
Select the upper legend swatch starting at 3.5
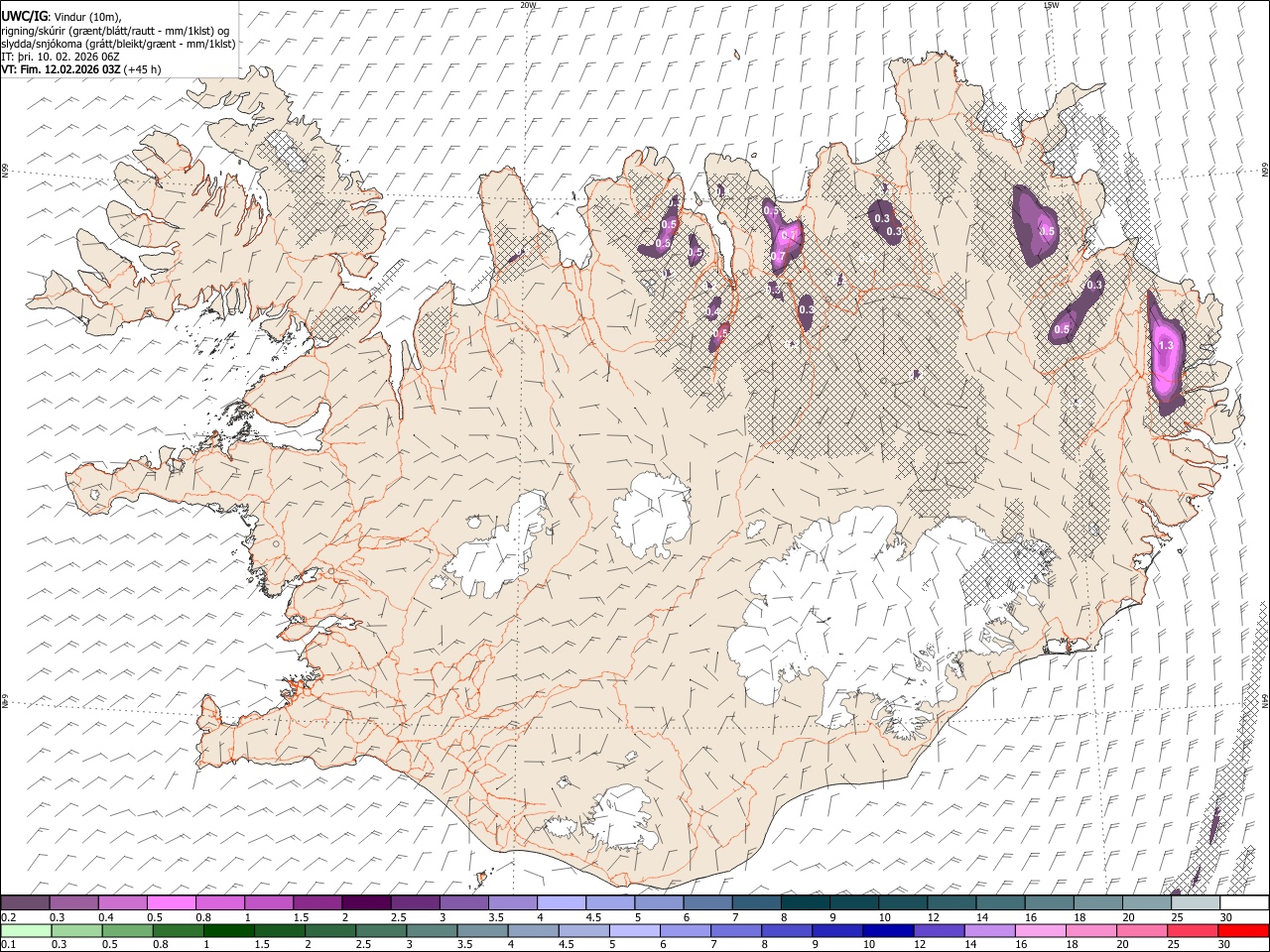click(x=512, y=903)
